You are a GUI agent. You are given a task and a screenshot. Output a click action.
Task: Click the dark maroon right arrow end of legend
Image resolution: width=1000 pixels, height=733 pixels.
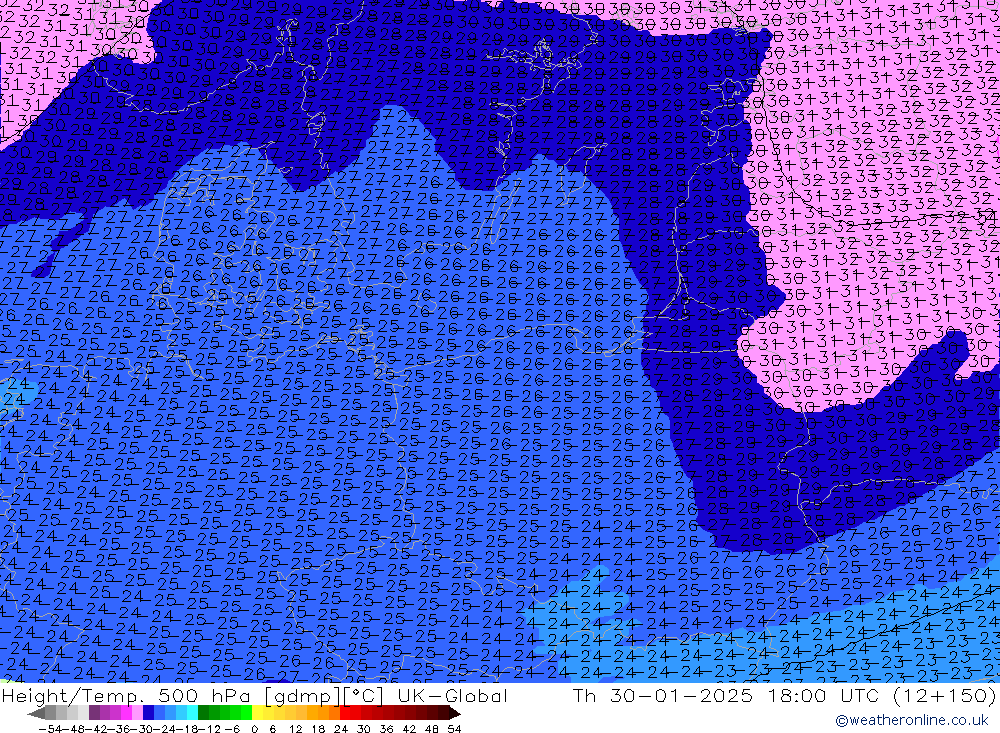(455, 714)
